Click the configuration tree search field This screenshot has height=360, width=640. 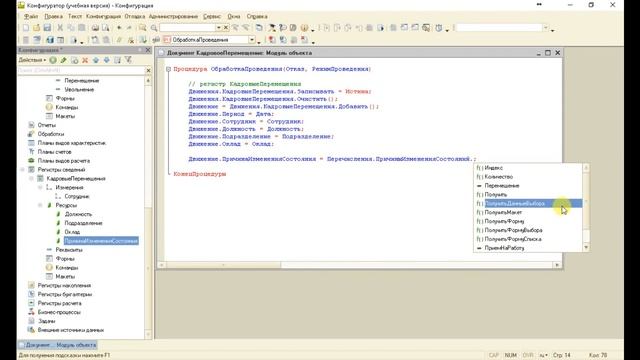(81, 71)
